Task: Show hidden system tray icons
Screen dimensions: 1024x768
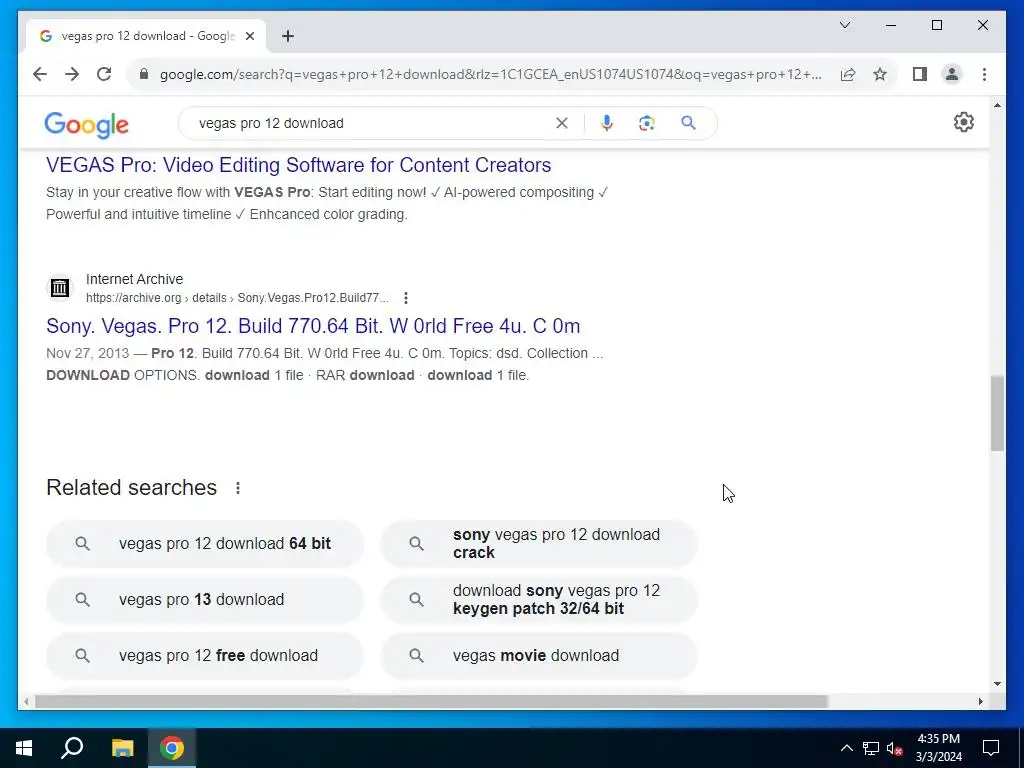Action: click(x=846, y=748)
